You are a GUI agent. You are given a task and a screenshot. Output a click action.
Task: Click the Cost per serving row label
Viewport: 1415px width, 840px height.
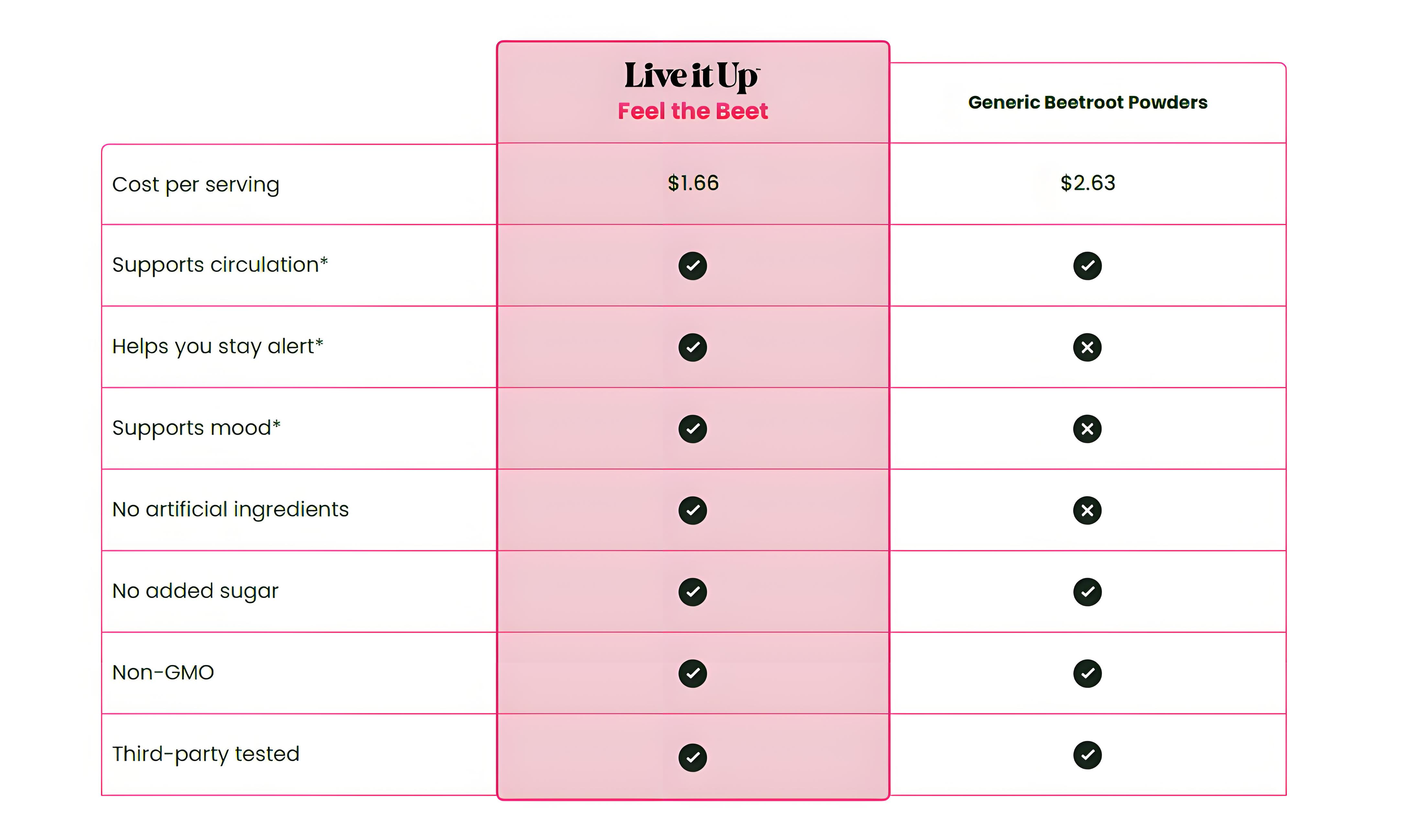click(x=196, y=185)
